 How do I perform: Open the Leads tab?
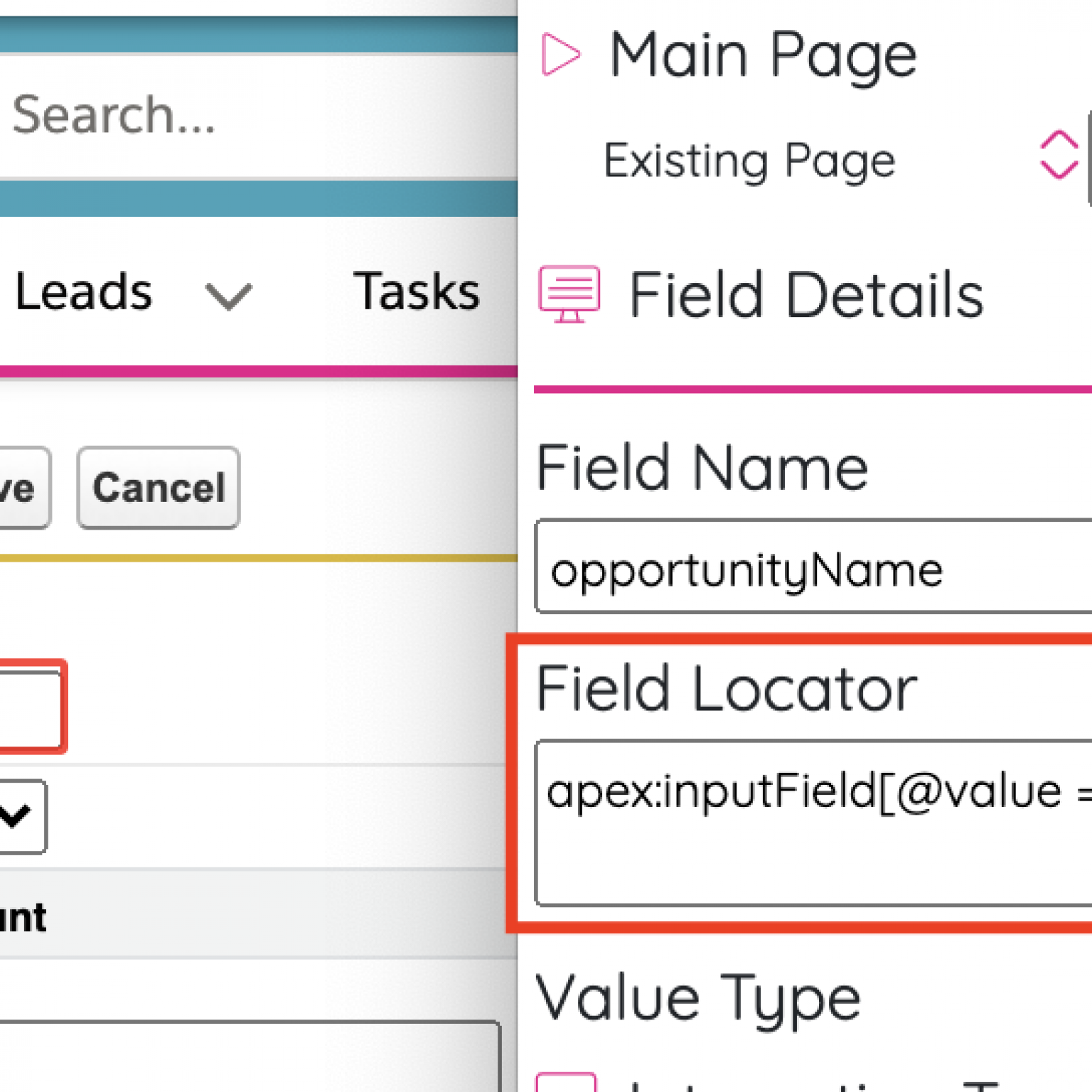[83, 291]
